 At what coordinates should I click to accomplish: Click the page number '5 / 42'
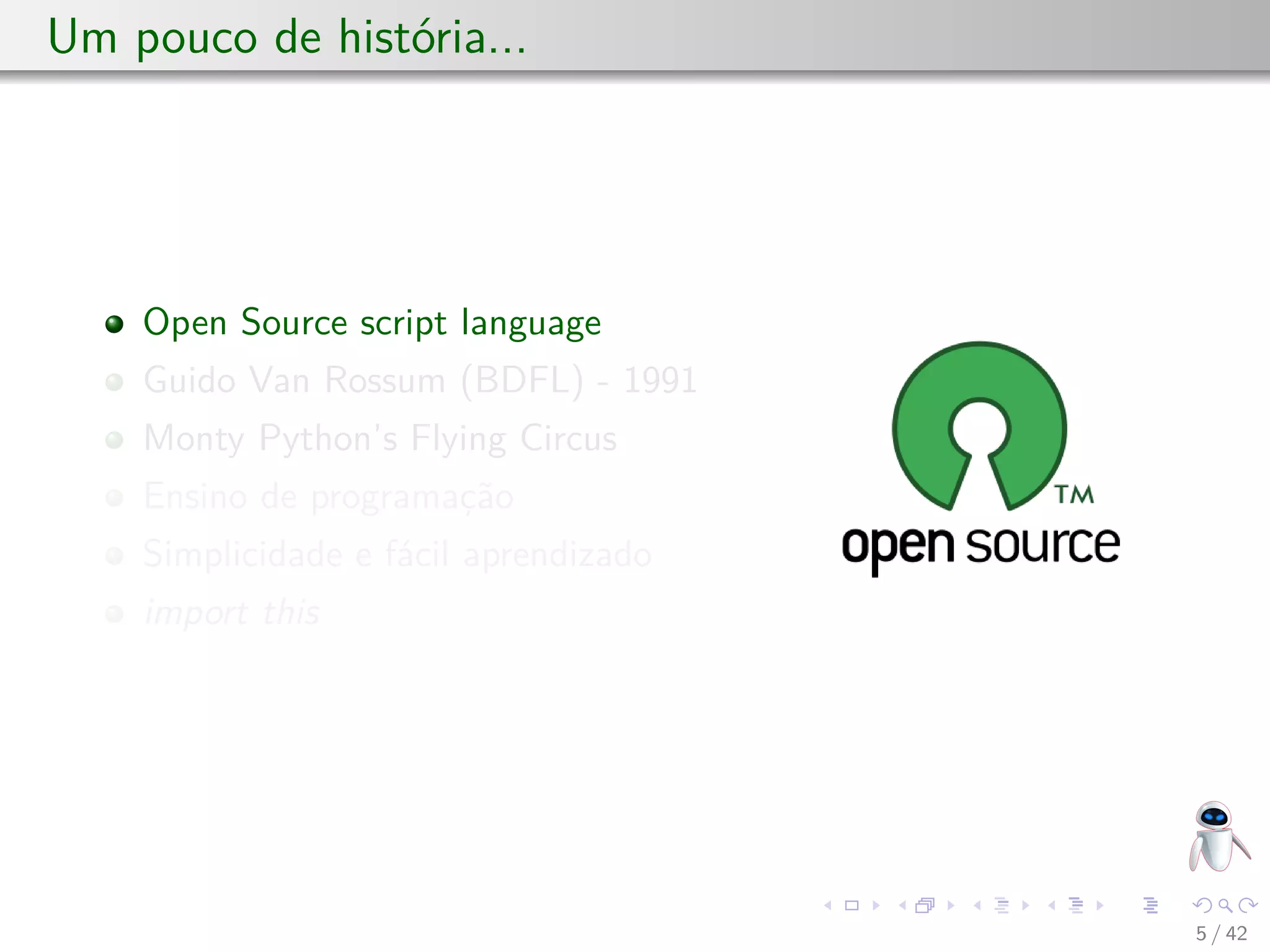point(1222,933)
